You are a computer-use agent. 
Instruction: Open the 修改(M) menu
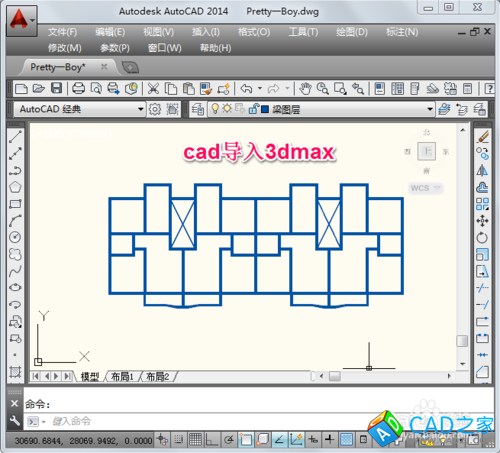[64, 48]
